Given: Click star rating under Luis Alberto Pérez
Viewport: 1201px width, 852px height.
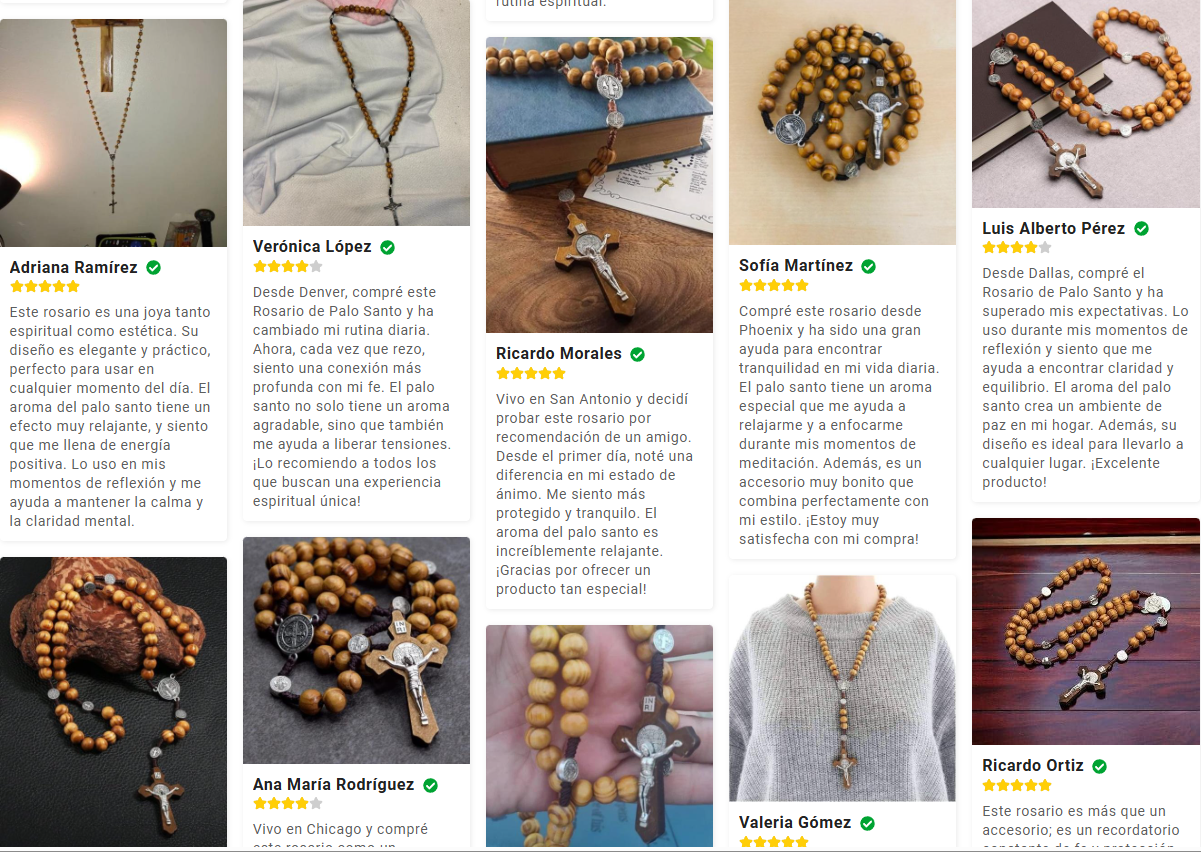Looking at the screenshot, I should coord(1016,247).
